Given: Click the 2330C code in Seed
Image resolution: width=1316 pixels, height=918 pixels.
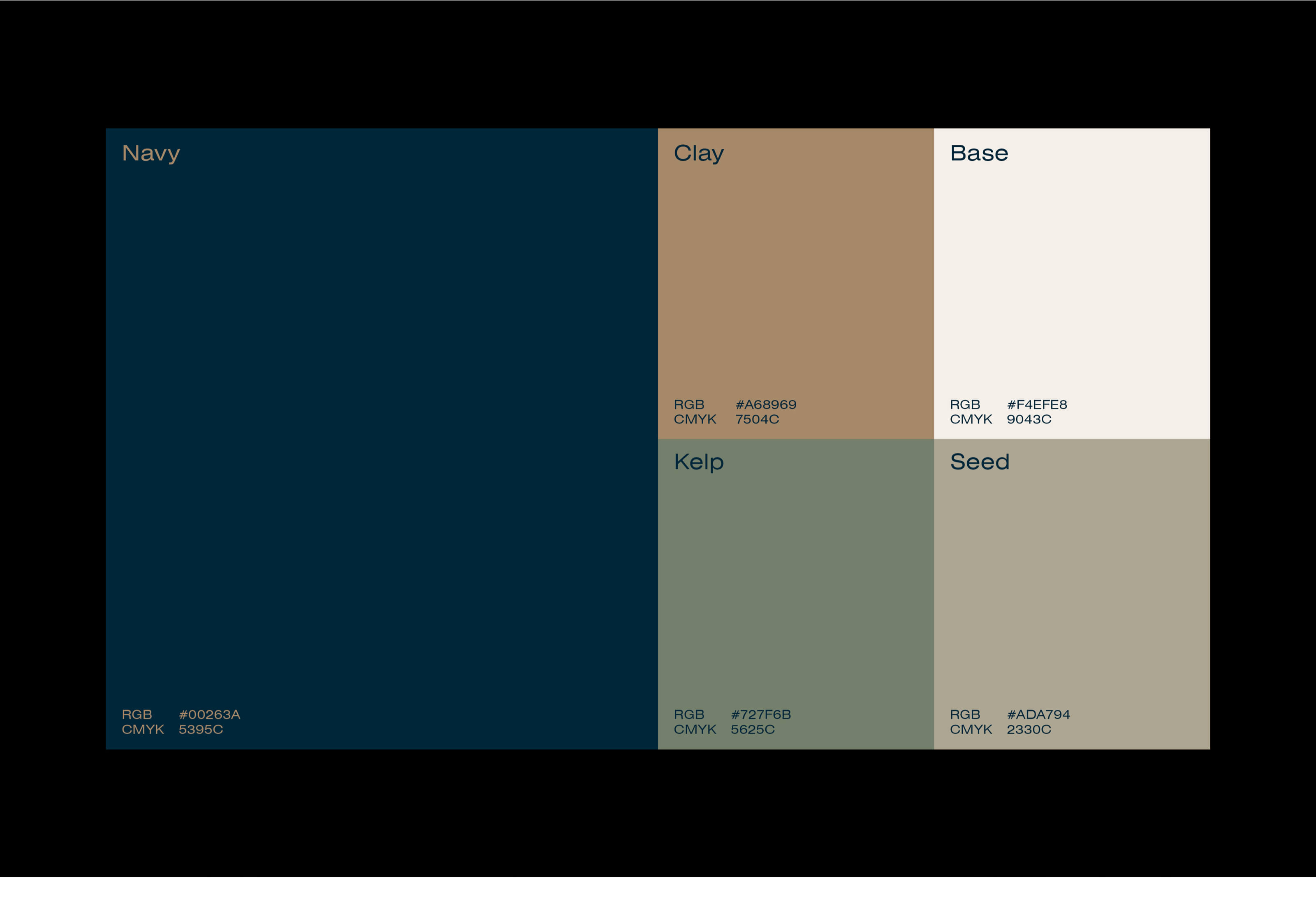Looking at the screenshot, I should (x=1028, y=729).
